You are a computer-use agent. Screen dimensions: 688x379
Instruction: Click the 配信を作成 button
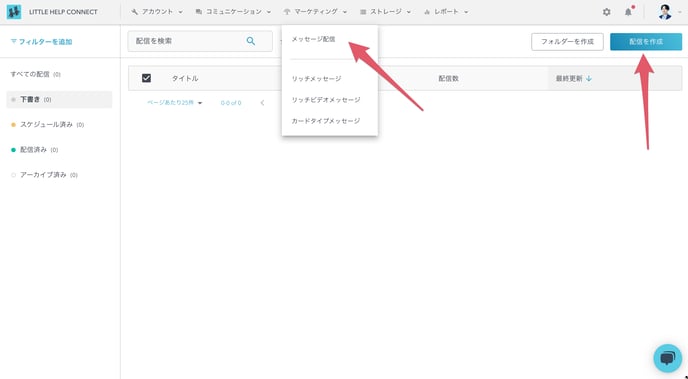pos(646,42)
